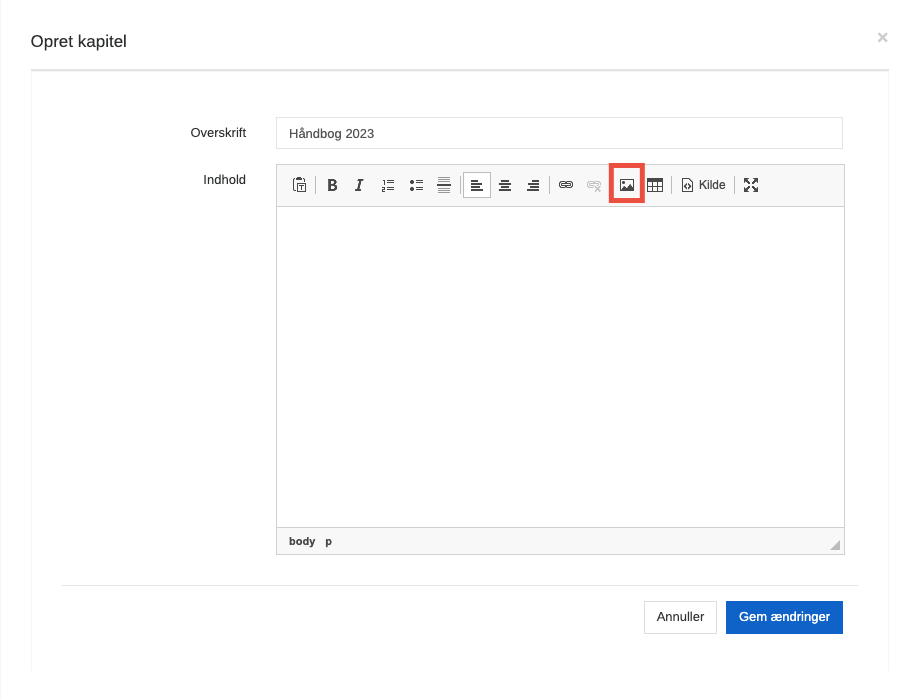Click the Annuller button

[x=680, y=617]
